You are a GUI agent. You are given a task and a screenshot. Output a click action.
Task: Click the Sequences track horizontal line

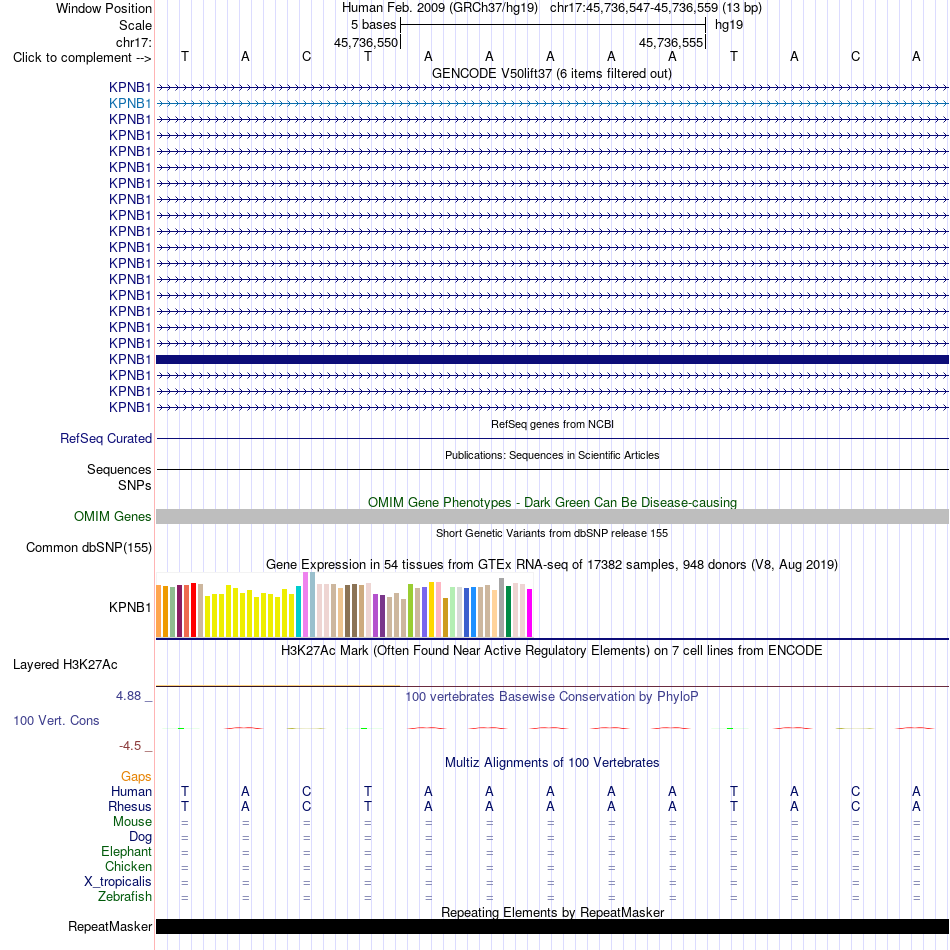click(553, 470)
